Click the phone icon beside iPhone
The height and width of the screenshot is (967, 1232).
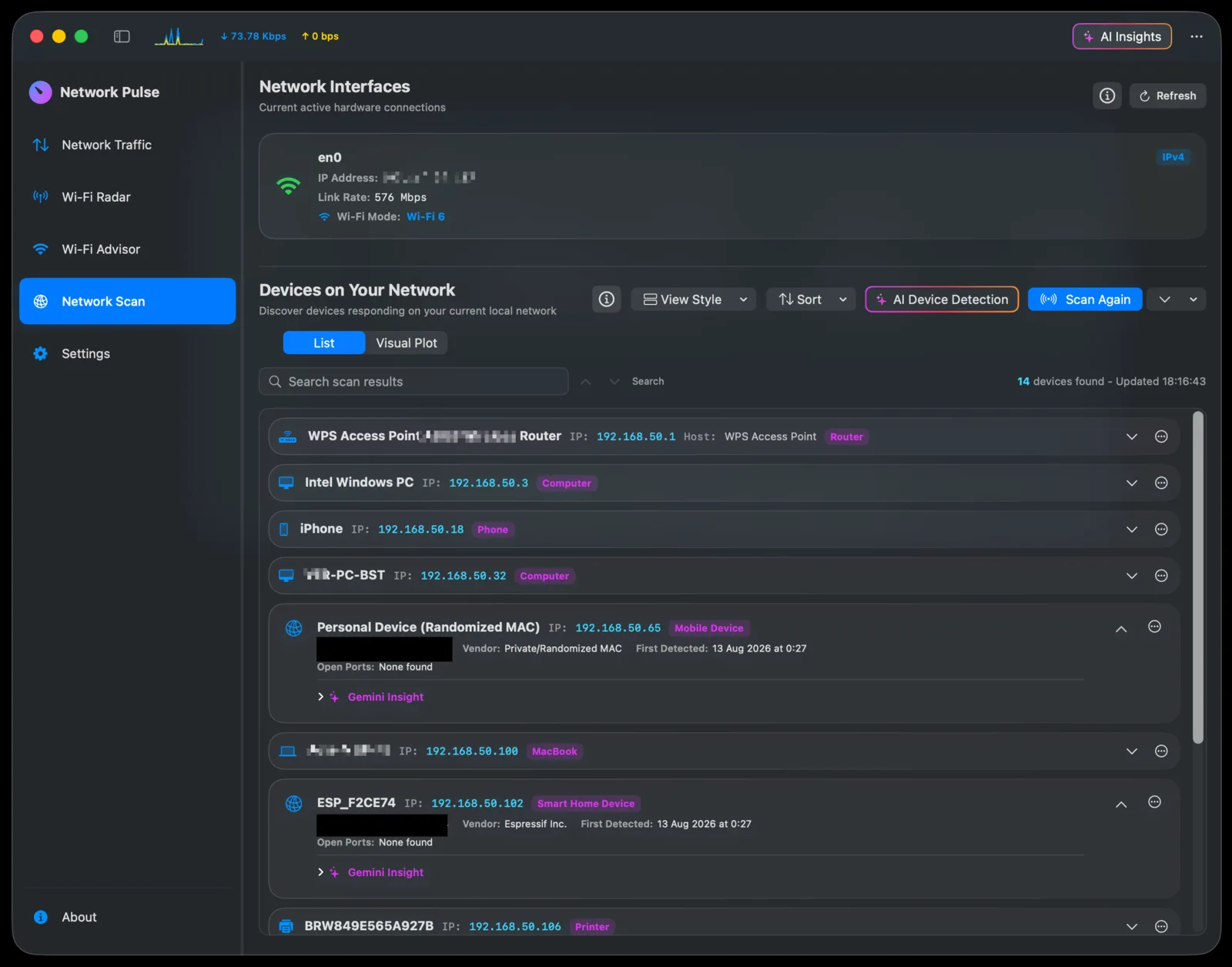coord(283,529)
